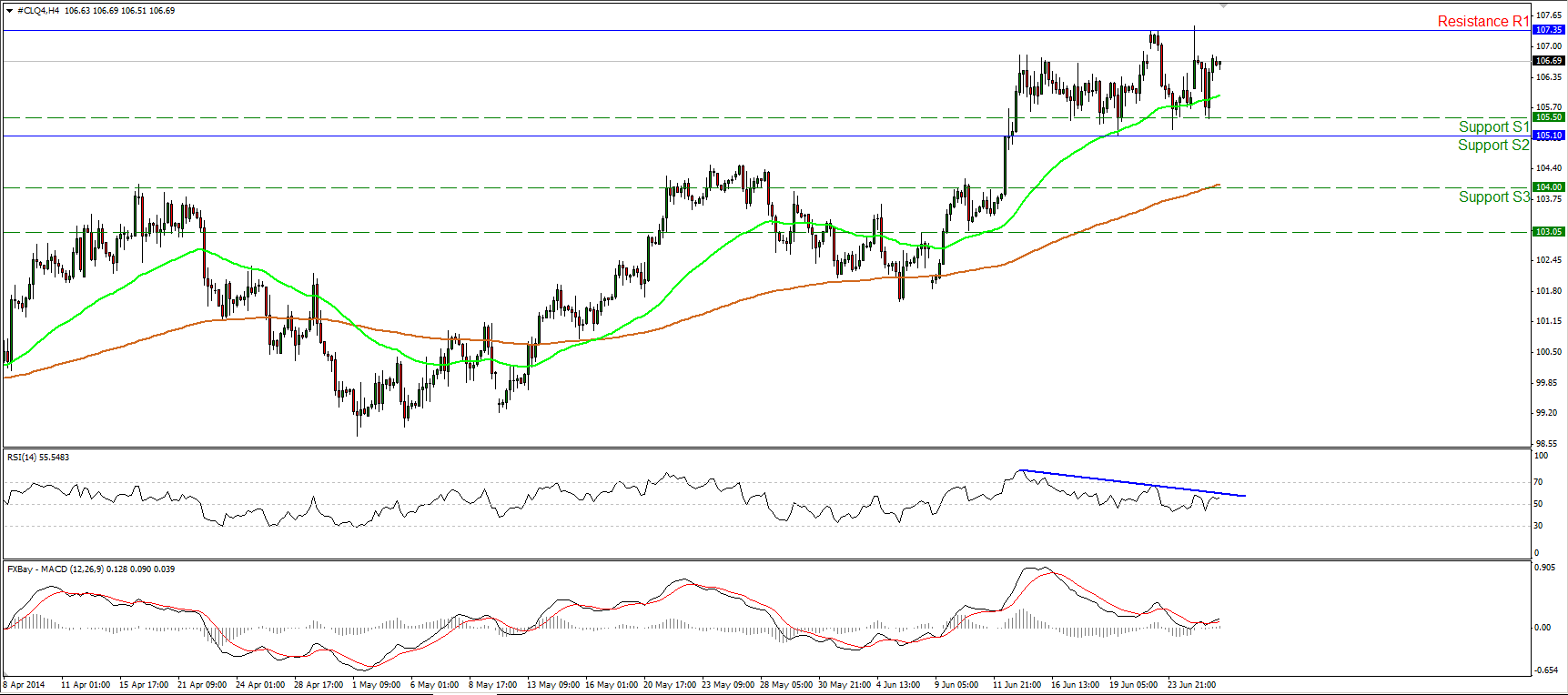
Task: Click the 8 Apr 2014 date label
Action: click(24, 685)
